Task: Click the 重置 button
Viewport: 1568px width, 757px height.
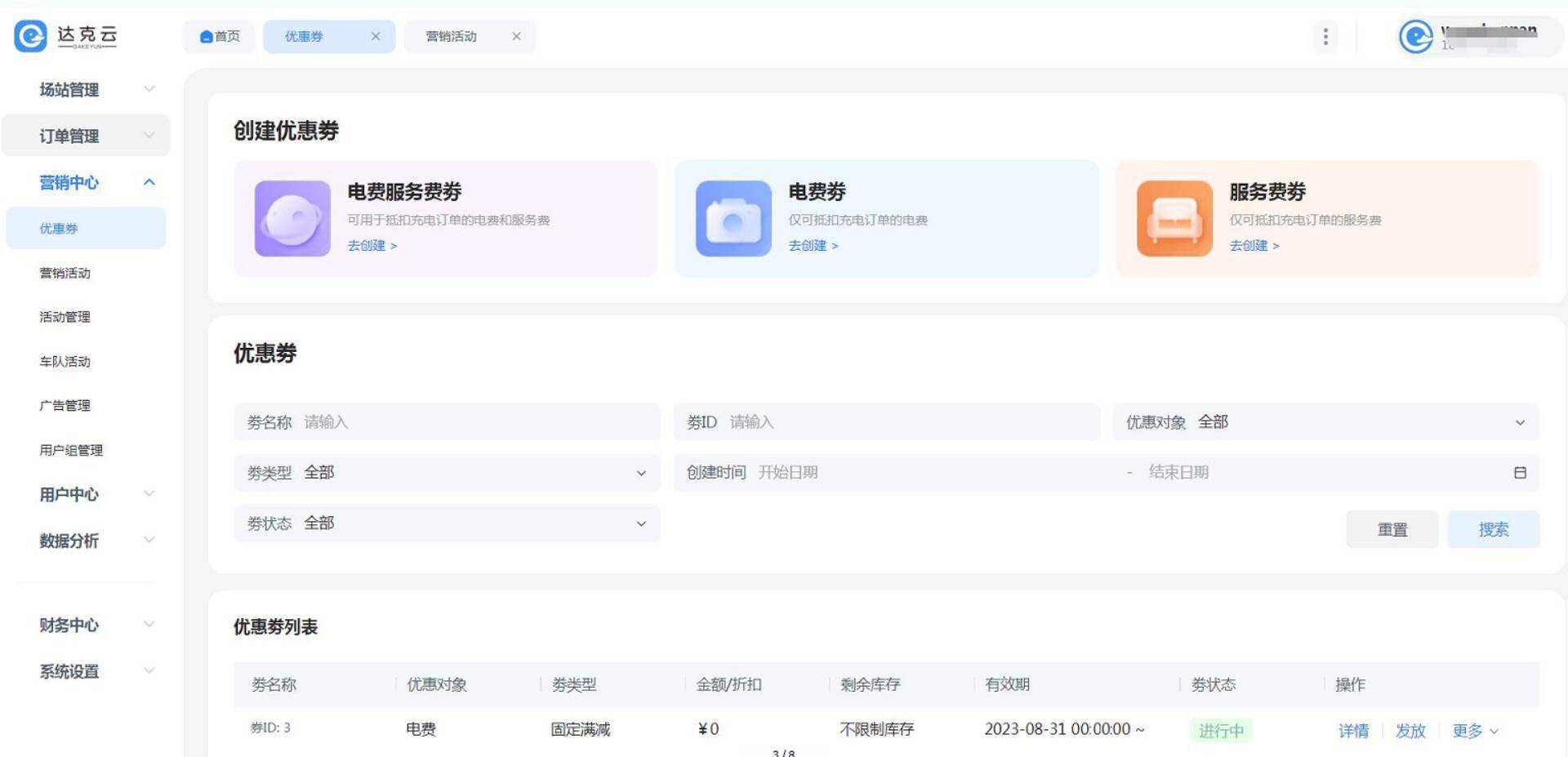Action: 1392,529
